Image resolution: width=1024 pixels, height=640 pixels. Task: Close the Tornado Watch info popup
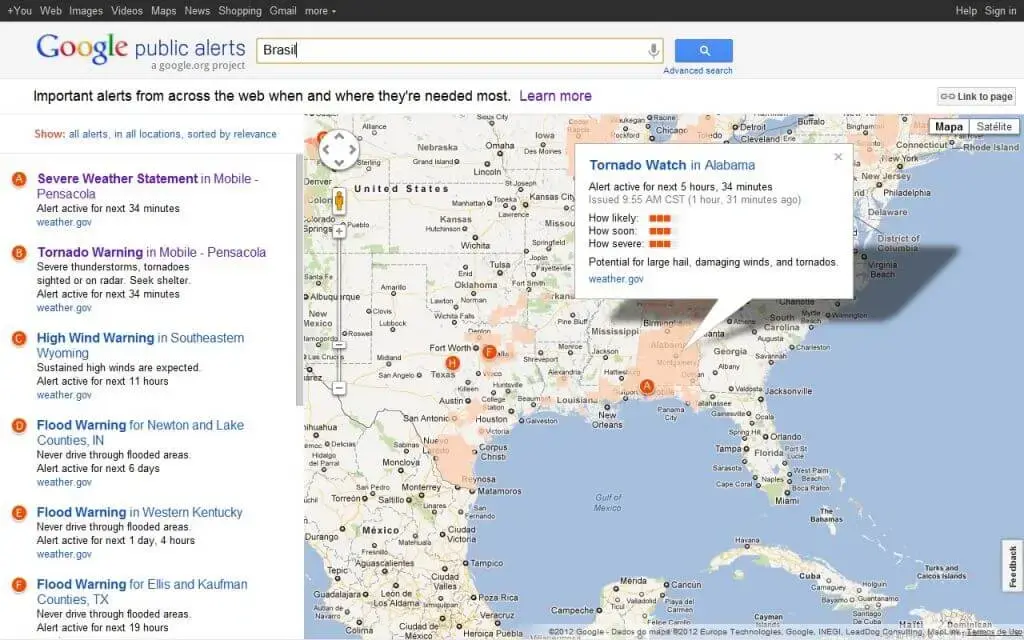tap(838, 157)
